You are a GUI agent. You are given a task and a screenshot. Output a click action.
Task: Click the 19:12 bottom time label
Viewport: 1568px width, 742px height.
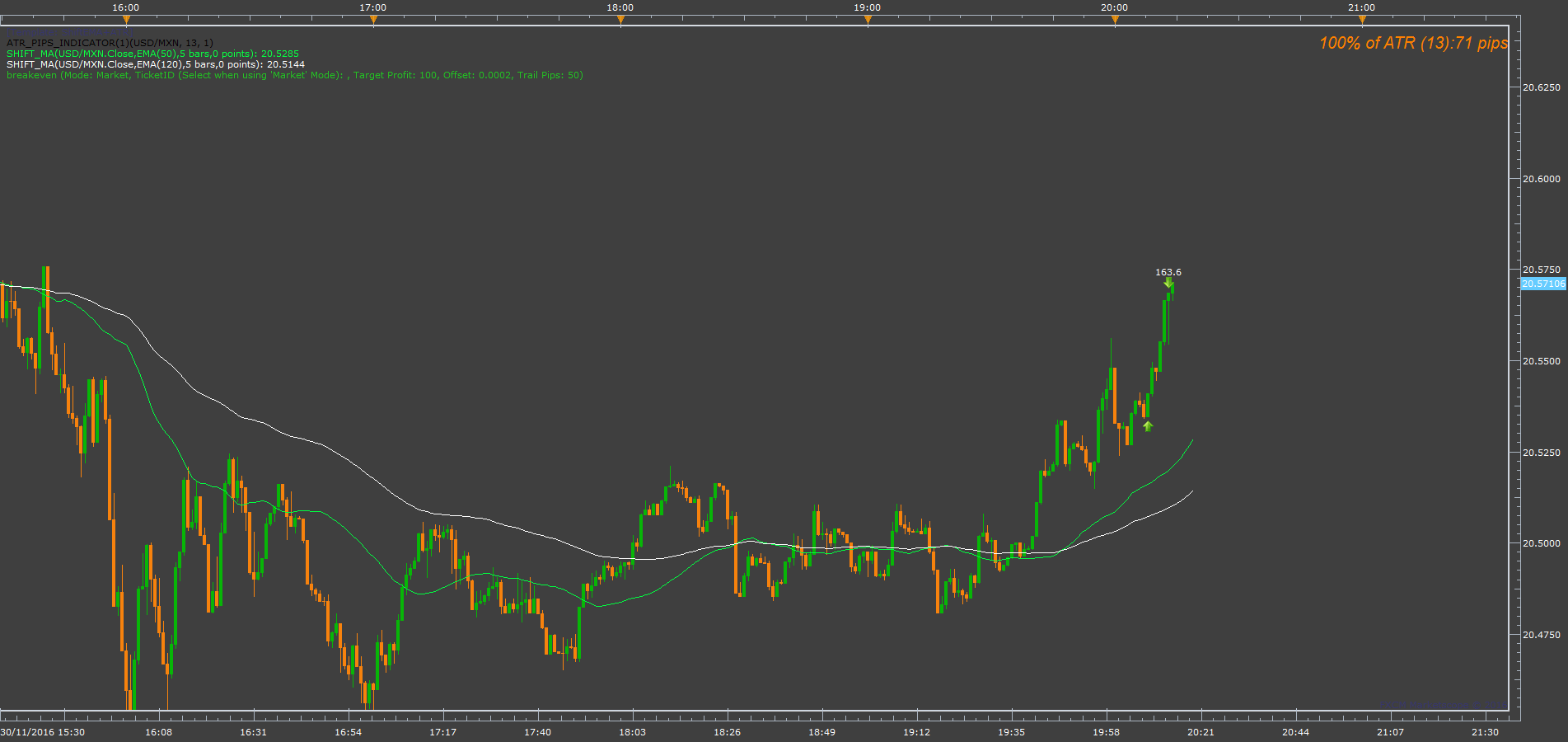click(x=917, y=732)
